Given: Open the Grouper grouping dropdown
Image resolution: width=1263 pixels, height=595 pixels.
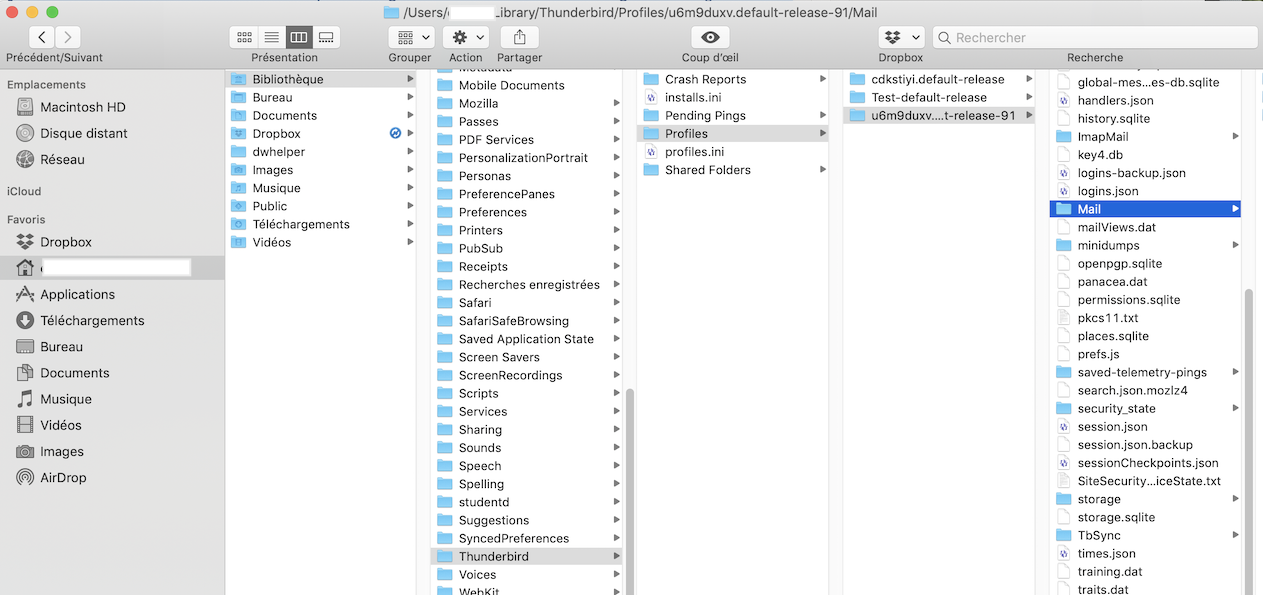Looking at the screenshot, I should point(411,37).
